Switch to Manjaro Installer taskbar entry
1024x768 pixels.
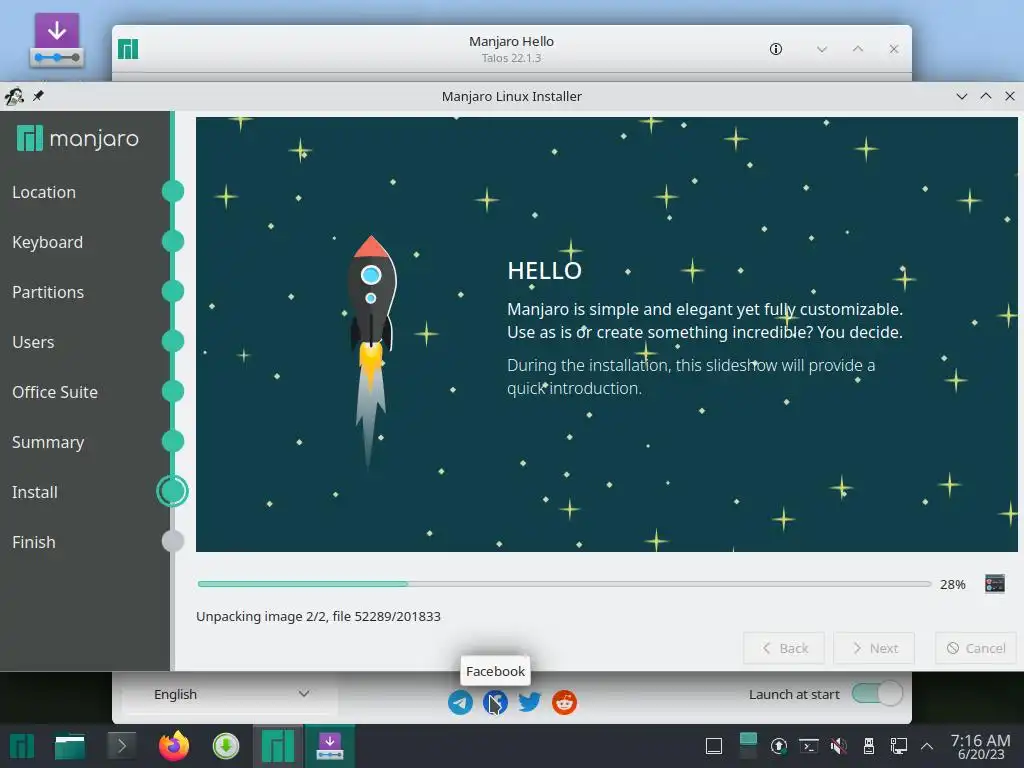[330, 746]
